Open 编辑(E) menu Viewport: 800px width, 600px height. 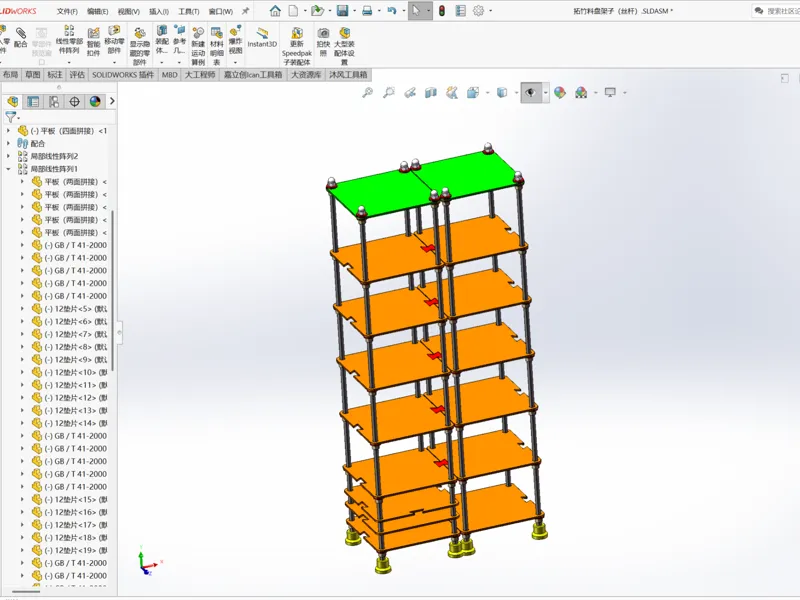97,11
